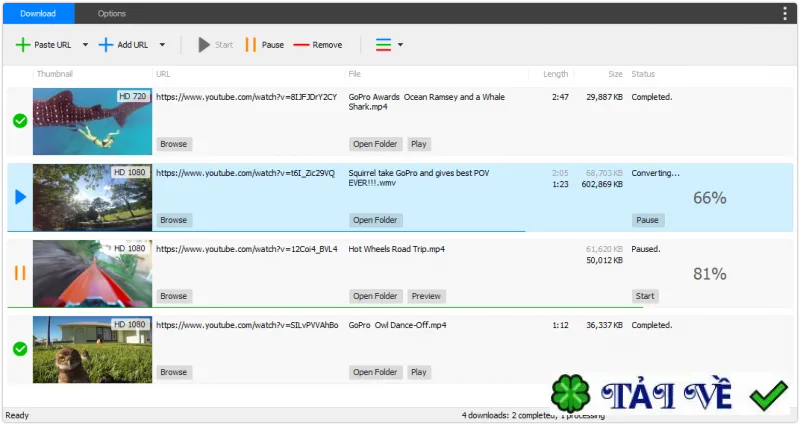
Task: Click the green checkmark beside Owl Dance-Off
Action: (x=20, y=349)
